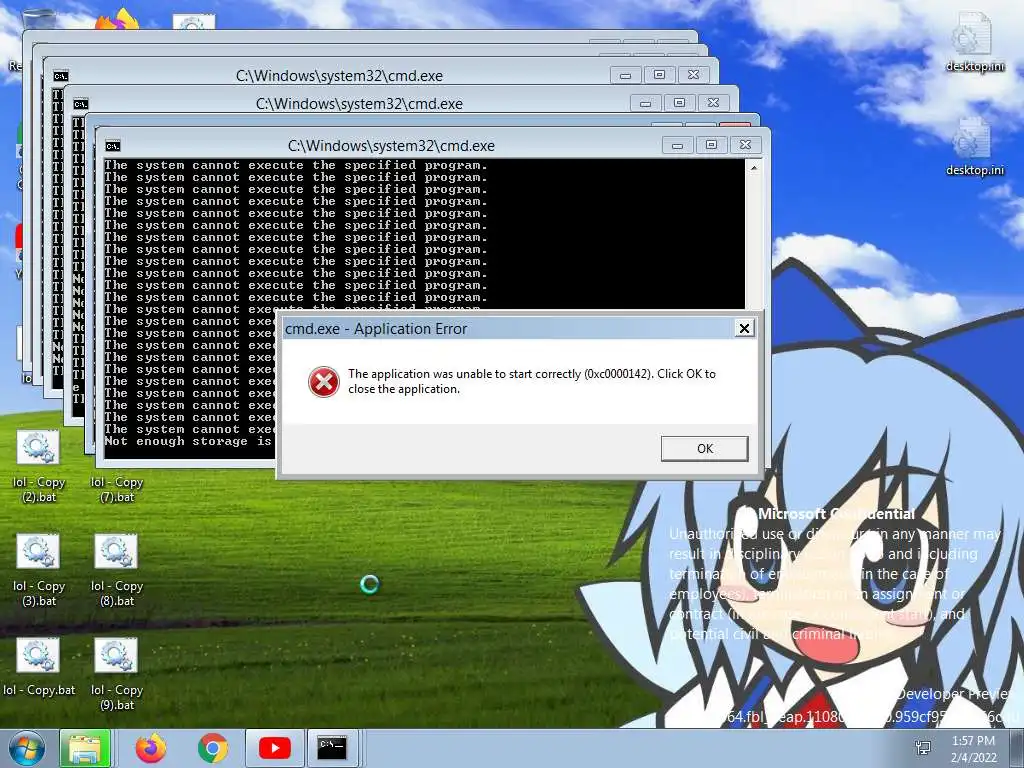
Task: Minimize the front cmd.exe window
Action: pos(677,145)
